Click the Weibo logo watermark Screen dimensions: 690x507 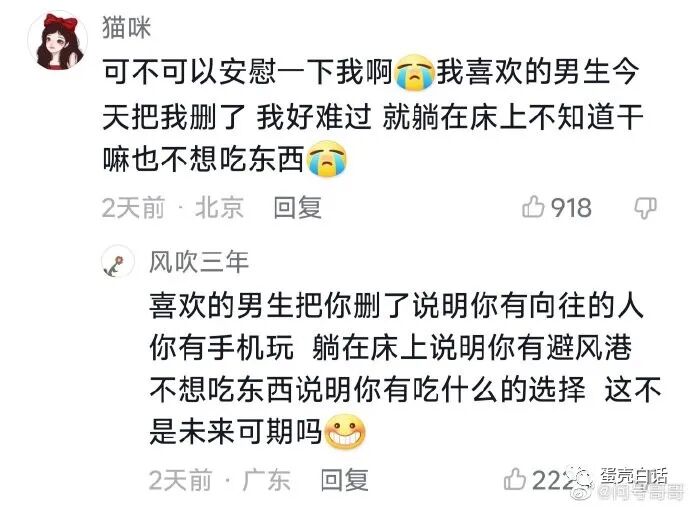click(x=582, y=483)
